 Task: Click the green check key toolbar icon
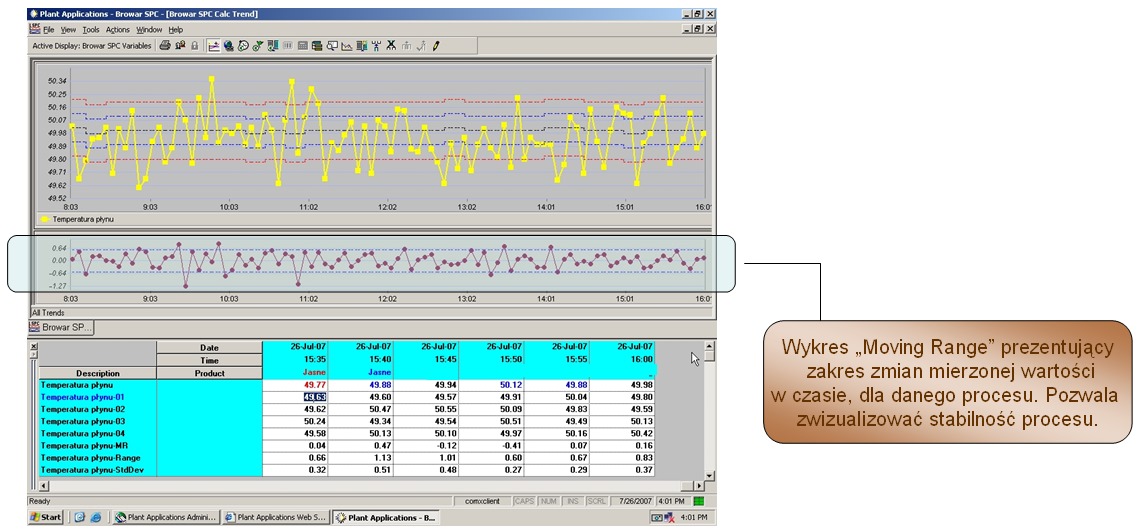pos(258,45)
